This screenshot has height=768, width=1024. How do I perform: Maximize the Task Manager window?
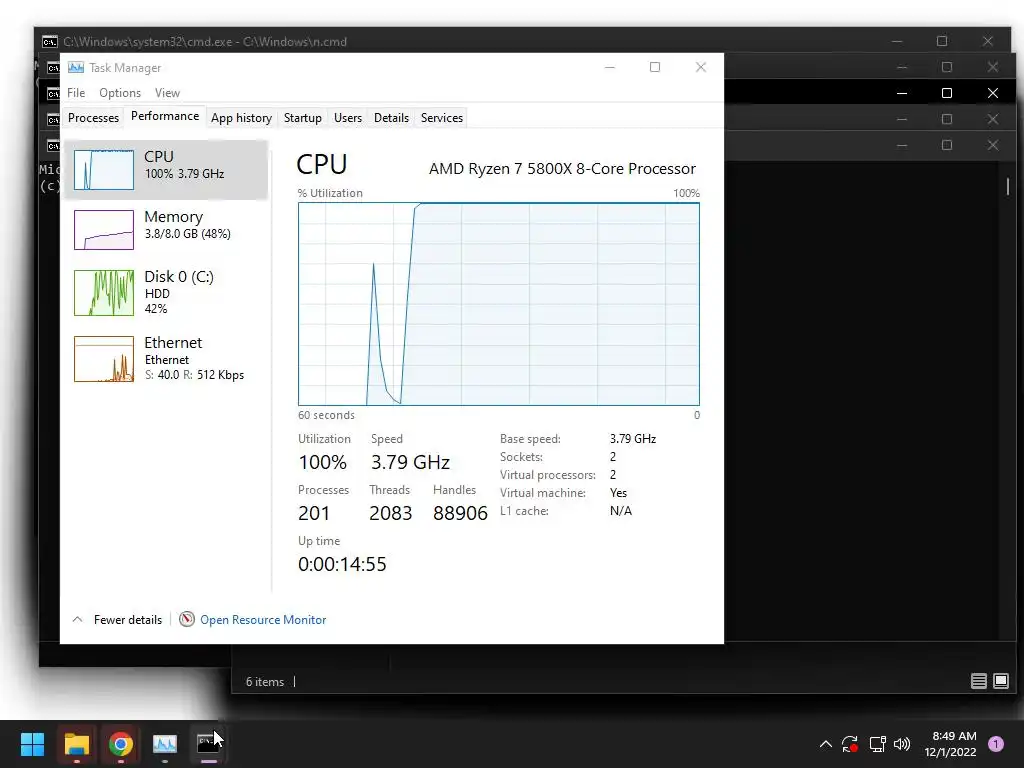[655, 67]
